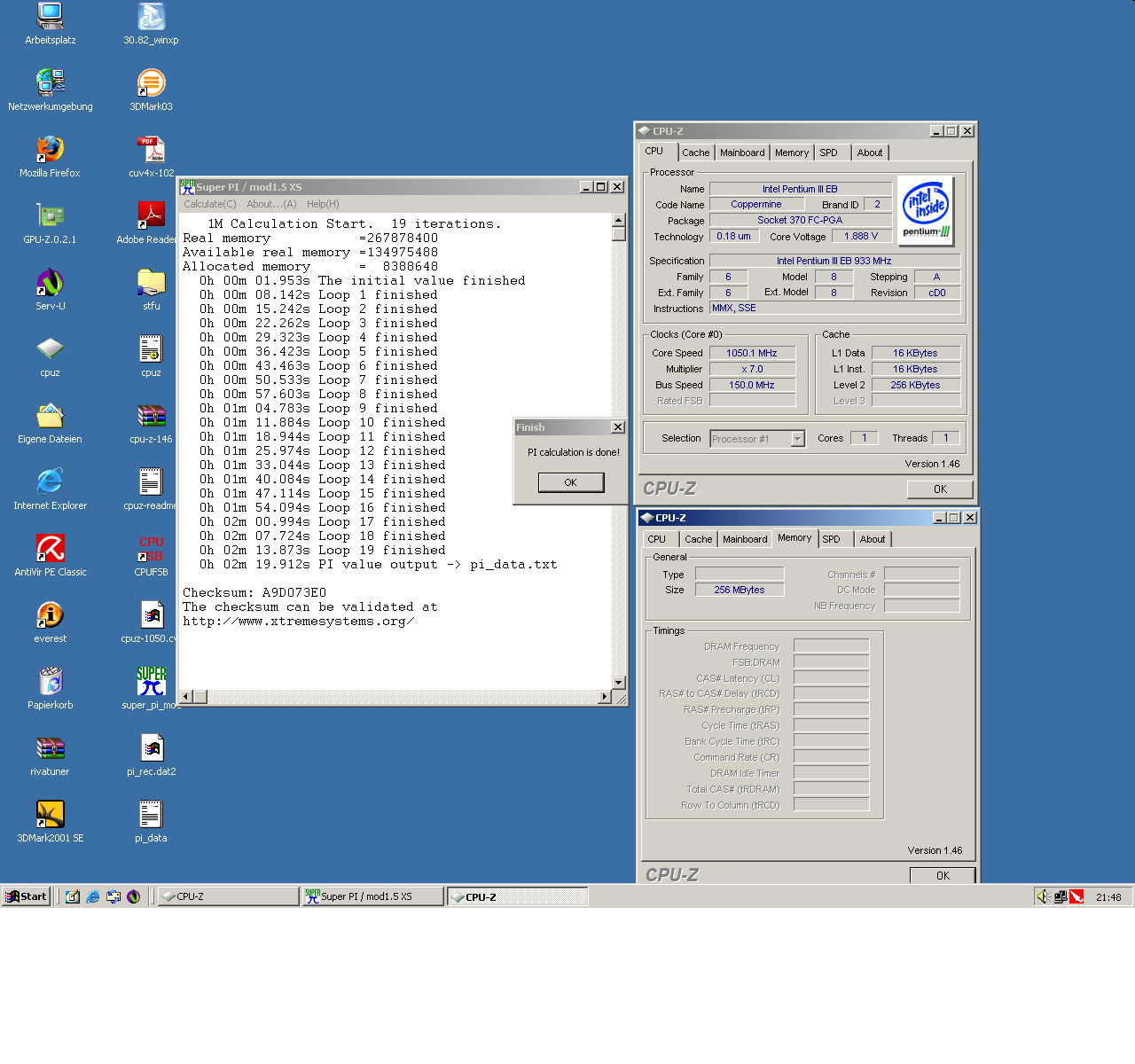The width and height of the screenshot is (1135, 1064).
Task: Confirm the PI calculation done dialog with OK
Action: (571, 482)
